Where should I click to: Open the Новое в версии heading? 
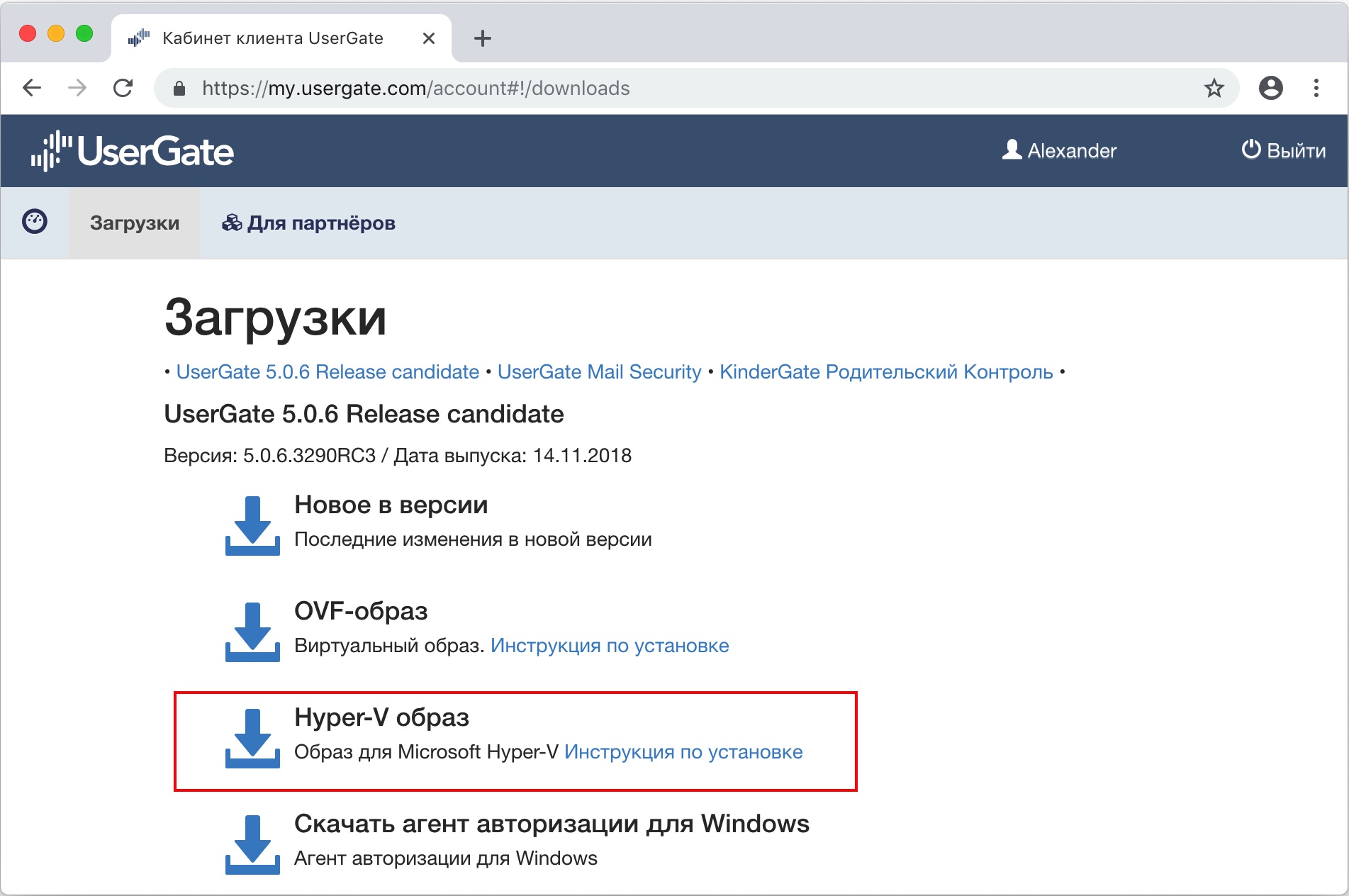click(391, 505)
